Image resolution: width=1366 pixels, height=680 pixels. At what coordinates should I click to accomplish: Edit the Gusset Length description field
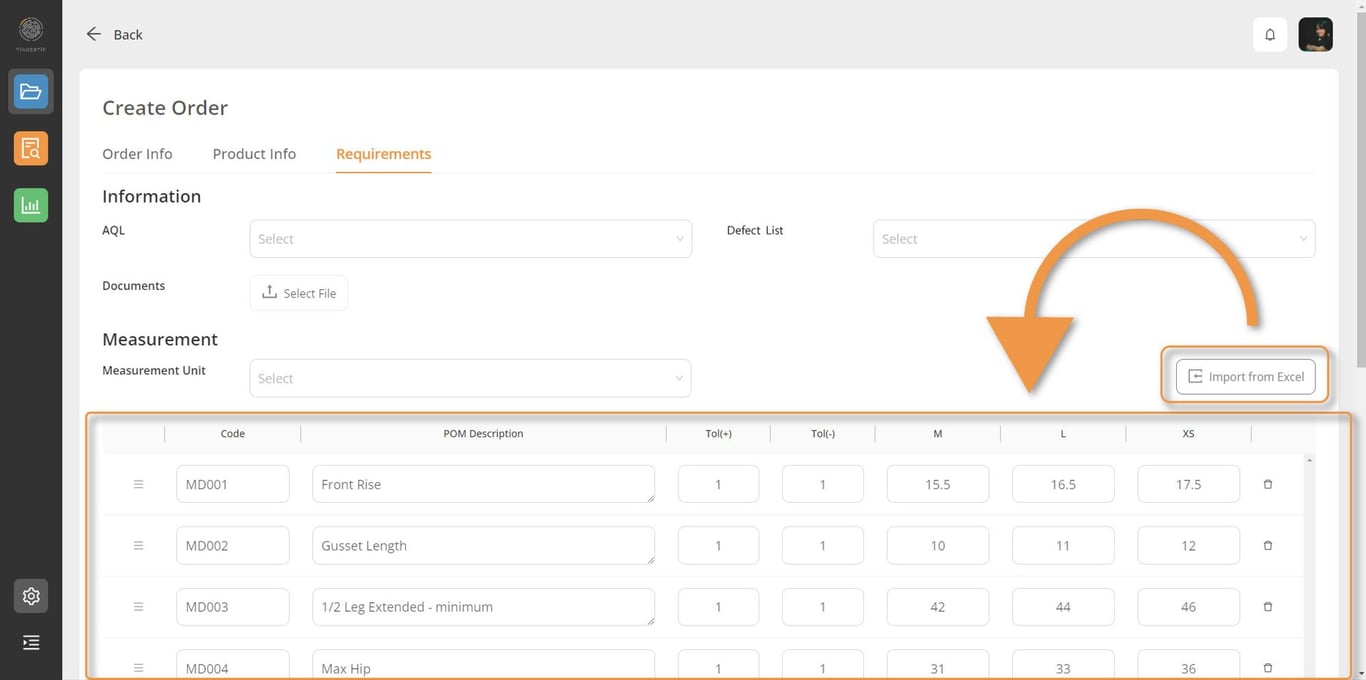click(483, 545)
